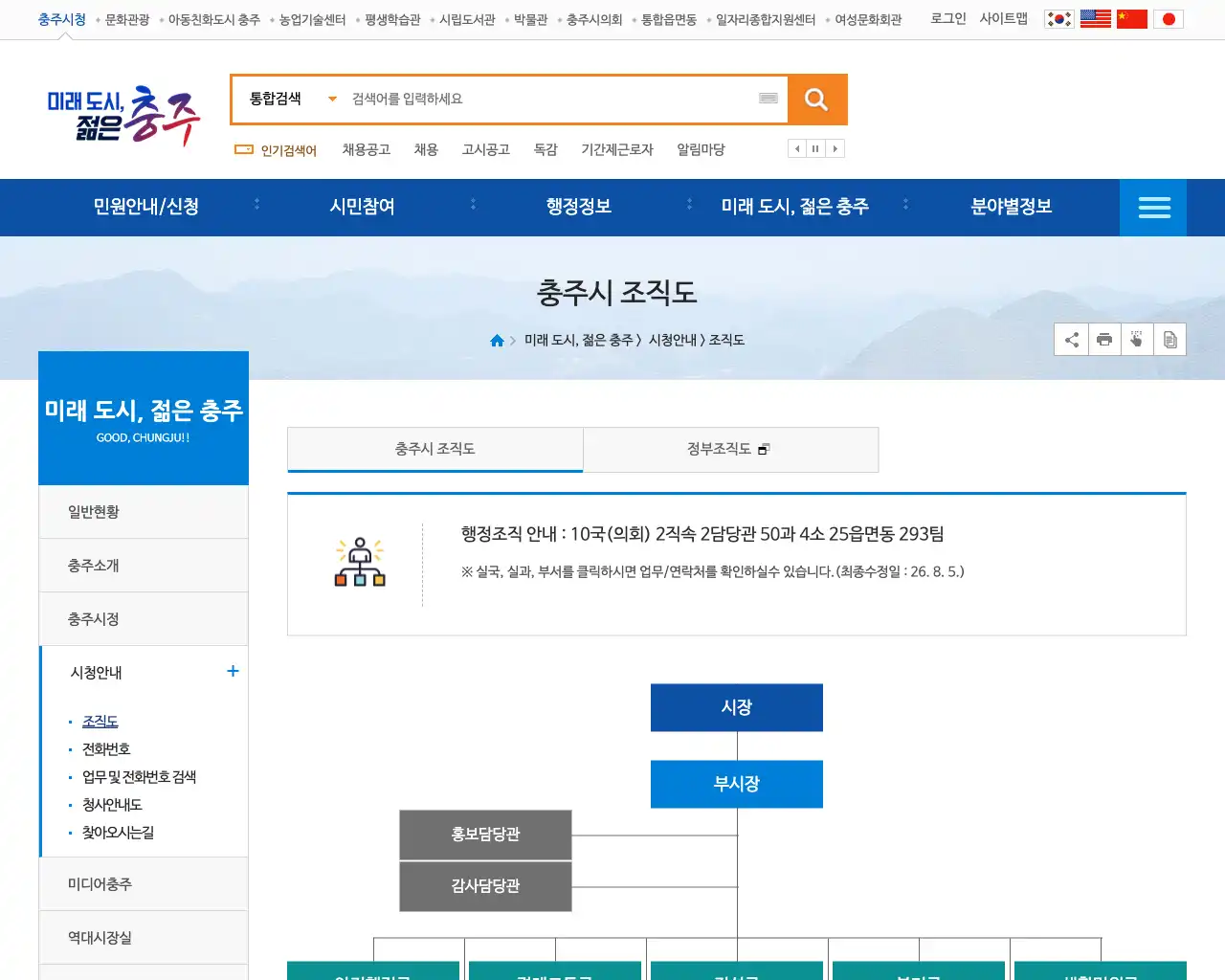The image size is (1225, 980).
Task: Show next popular search keywords
Action: [835, 148]
